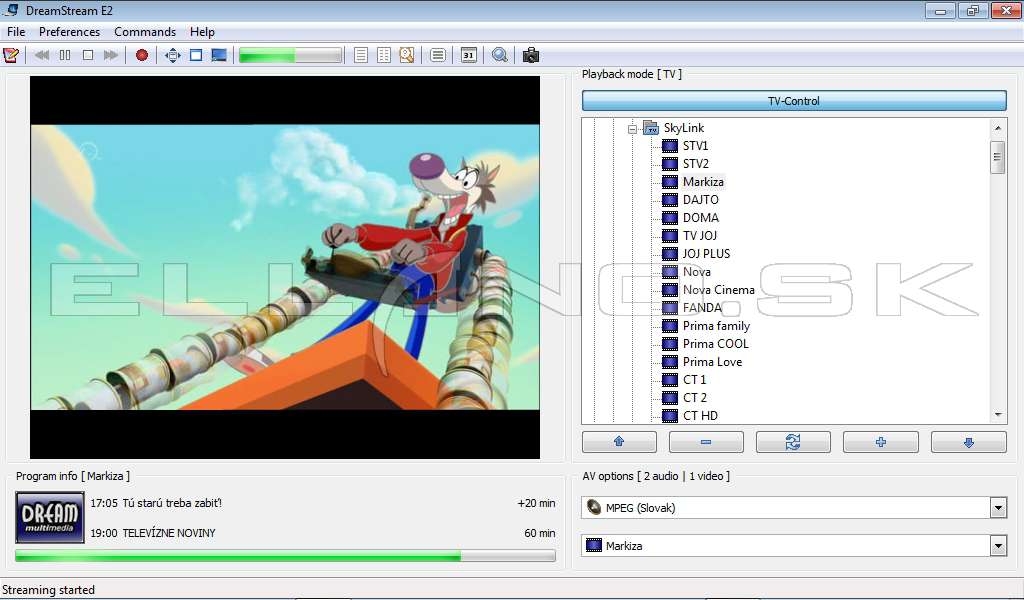Open the page search icon with magnifier
Screen dimensions: 1024x600
(x=407, y=55)
